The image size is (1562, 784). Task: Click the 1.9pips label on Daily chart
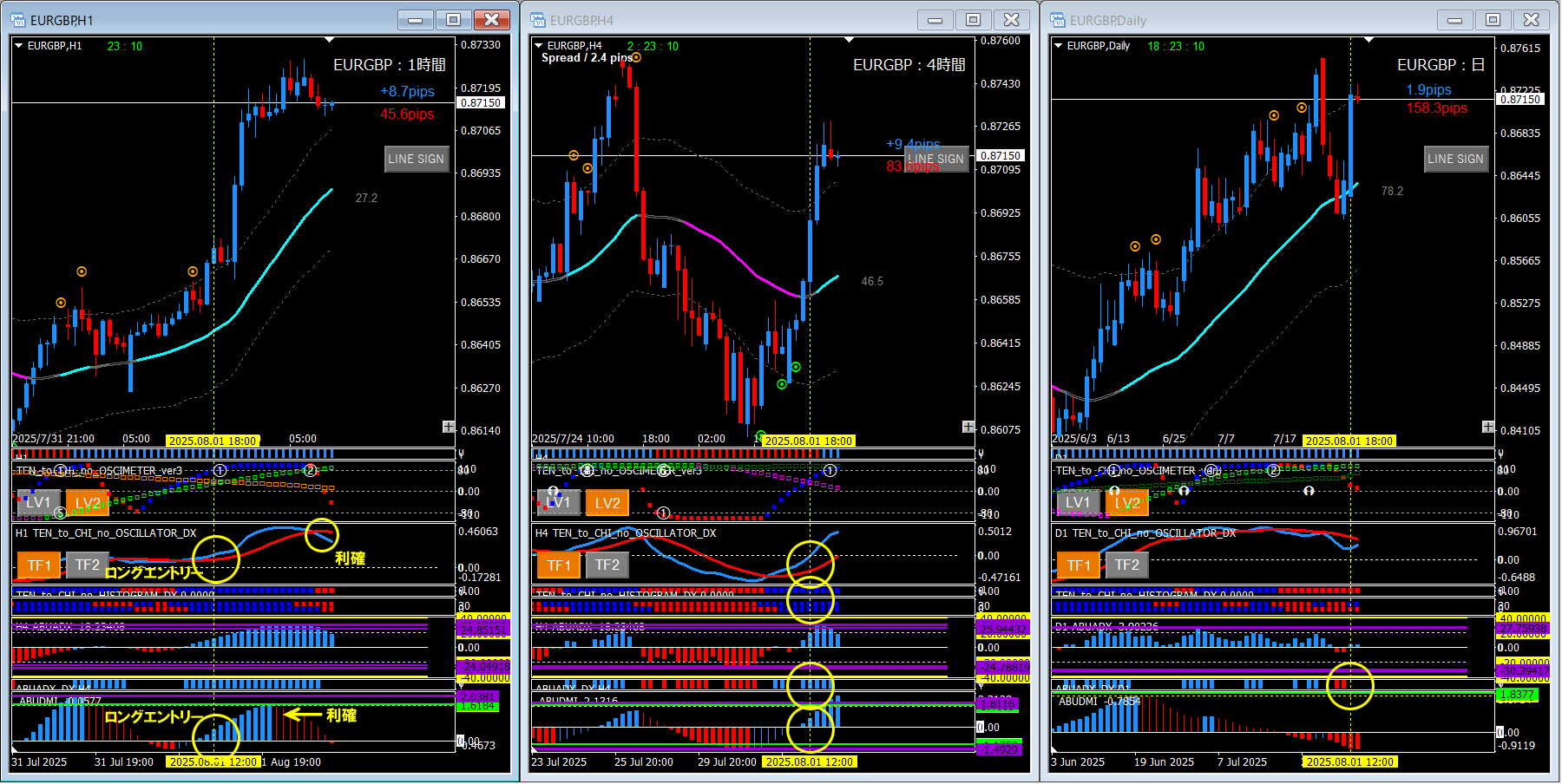(x=1428, y=89)
